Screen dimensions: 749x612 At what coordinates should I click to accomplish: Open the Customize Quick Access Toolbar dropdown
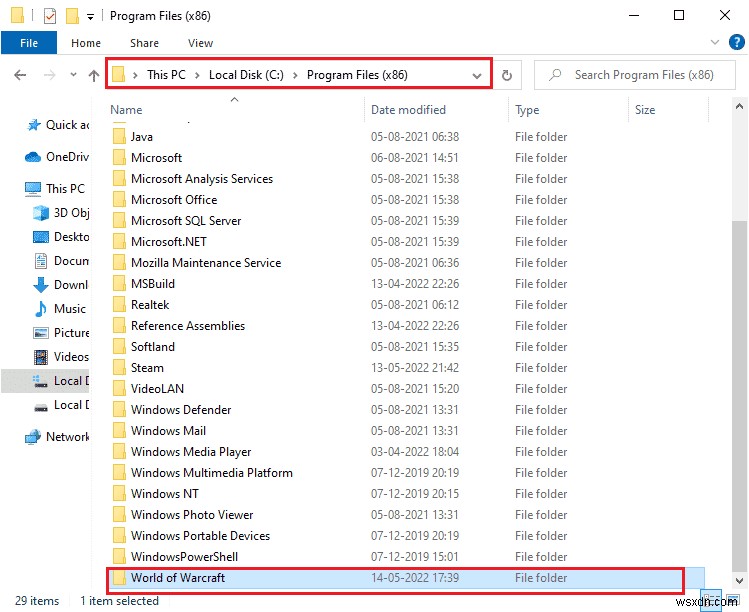point(90,17)
